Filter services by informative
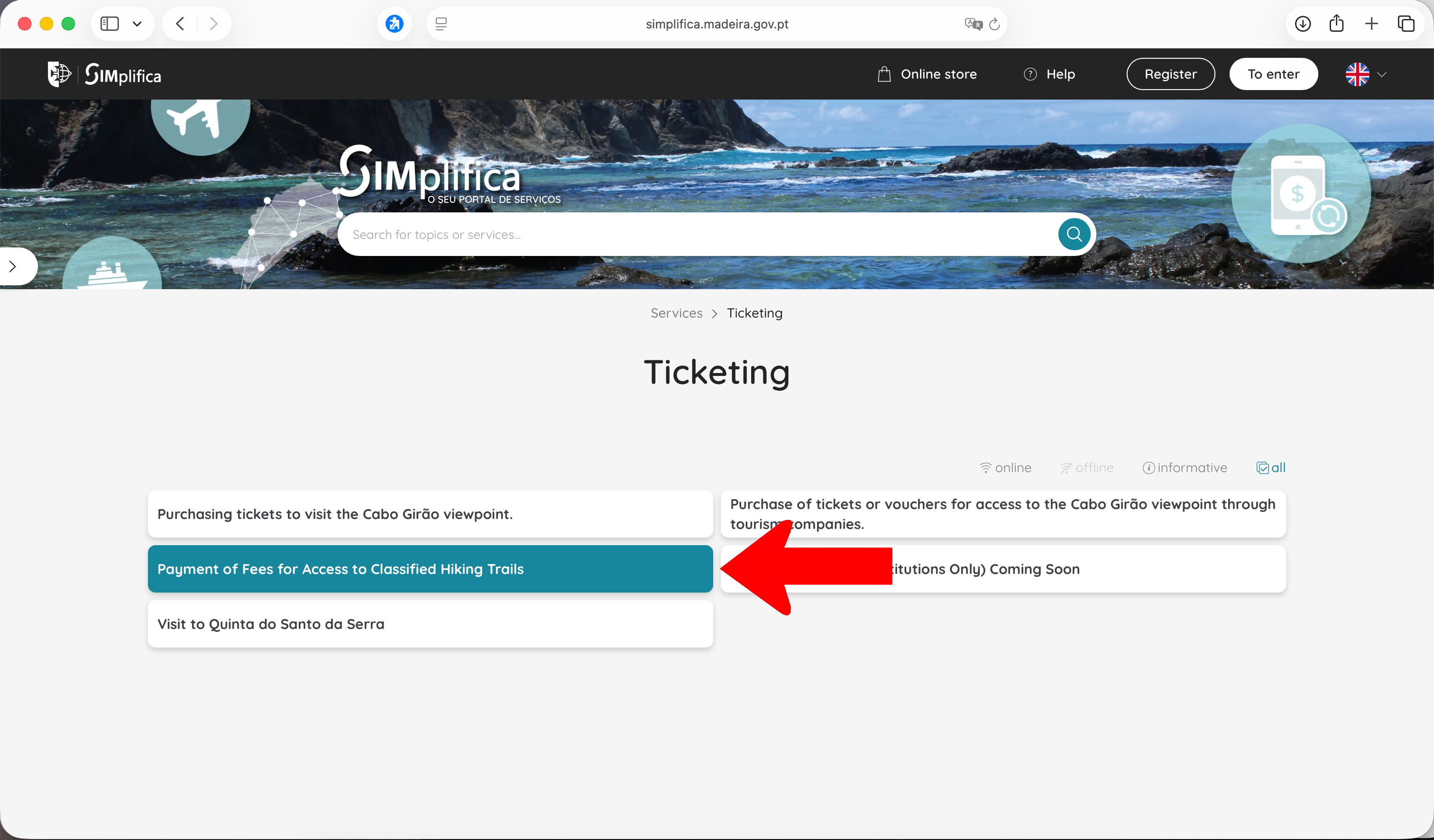The height and width of the screenshot is (840, 1434). 1185,467
